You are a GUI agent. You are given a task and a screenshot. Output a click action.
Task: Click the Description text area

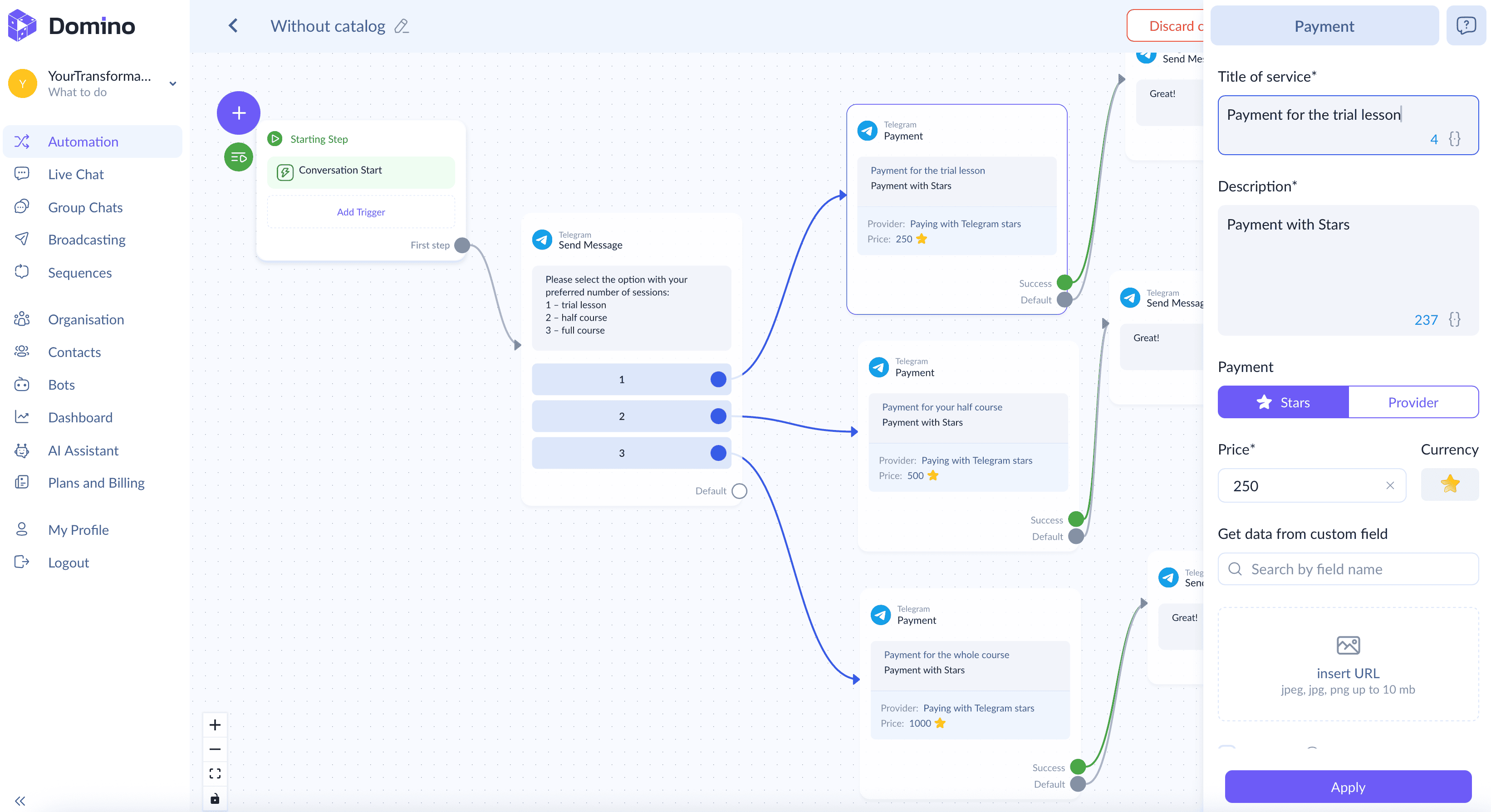coord(1348,270)
